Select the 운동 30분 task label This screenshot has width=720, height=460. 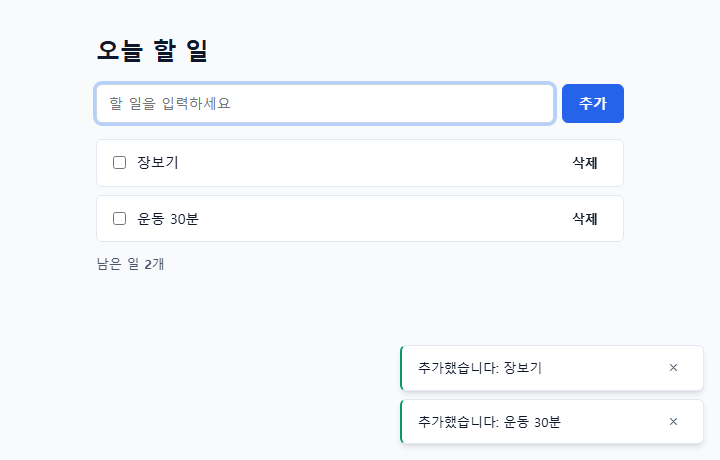click(168, 219)
